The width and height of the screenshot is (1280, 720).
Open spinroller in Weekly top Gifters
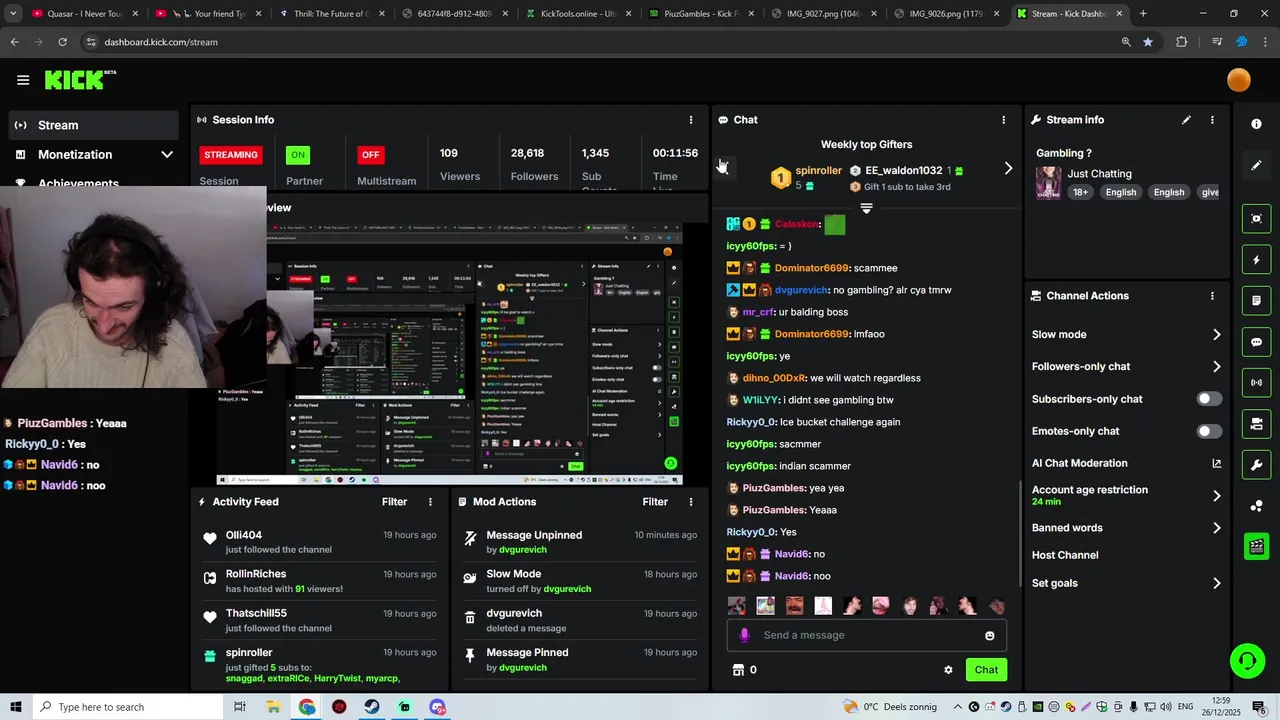pyautogui.click(x=818, y=171)
